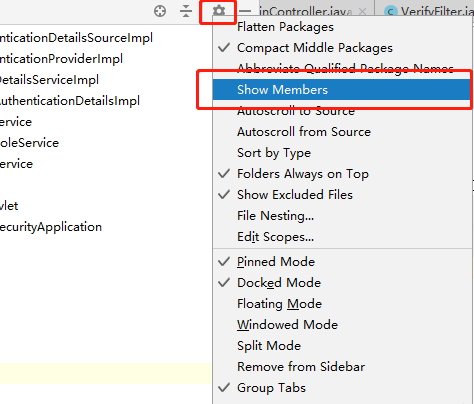Enable Autoscroll from Source
The image size is (474, 404).
(304, 132)
